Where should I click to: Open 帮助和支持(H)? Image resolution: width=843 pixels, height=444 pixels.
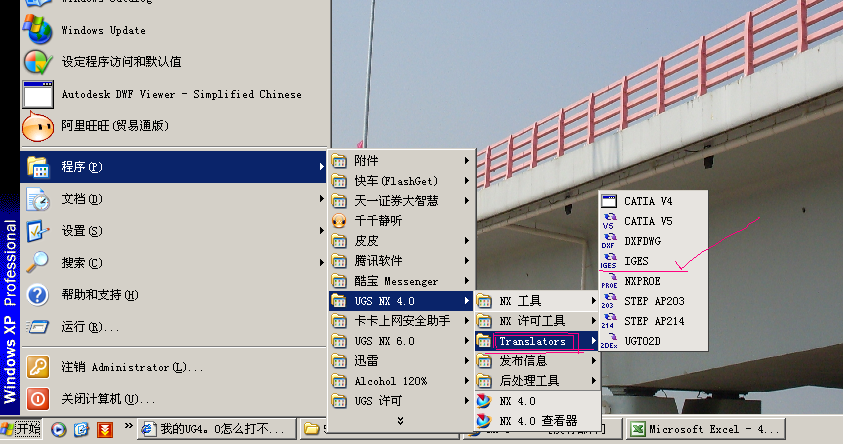[x=174, y=295]
